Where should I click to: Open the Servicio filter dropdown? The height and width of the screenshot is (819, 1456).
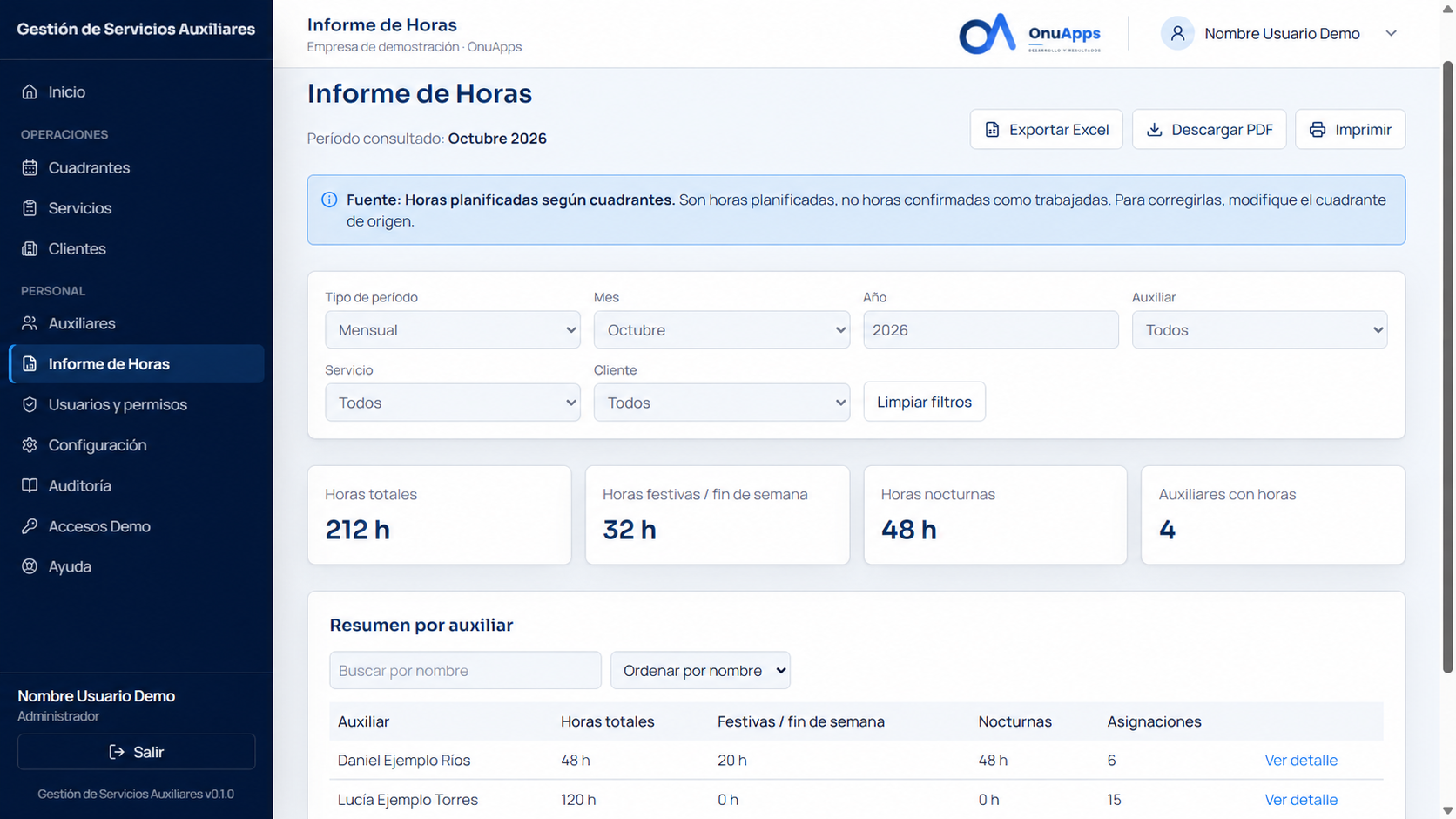tap(453, 403)
